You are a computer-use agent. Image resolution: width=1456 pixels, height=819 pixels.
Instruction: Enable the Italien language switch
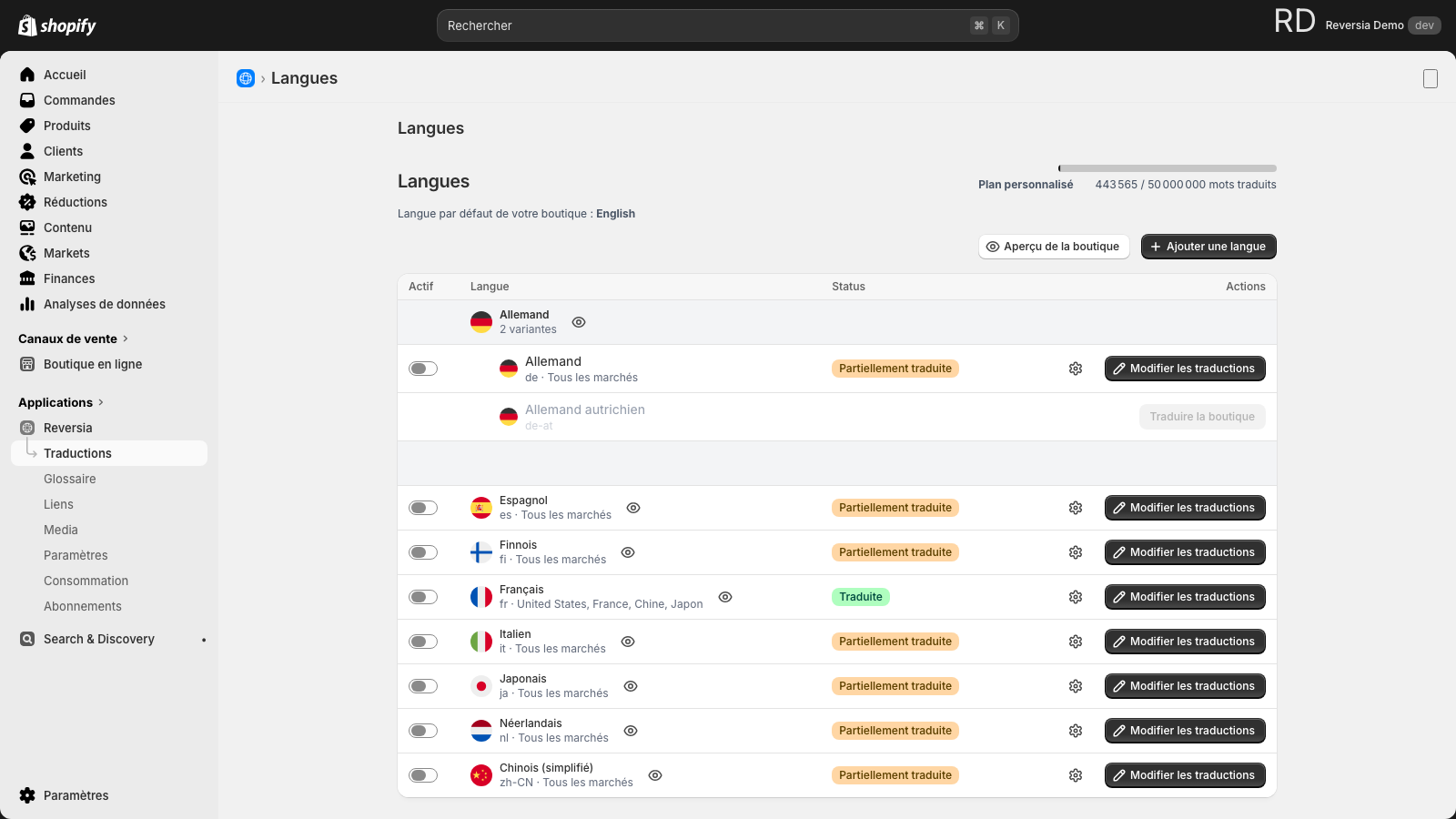[423, 642]
